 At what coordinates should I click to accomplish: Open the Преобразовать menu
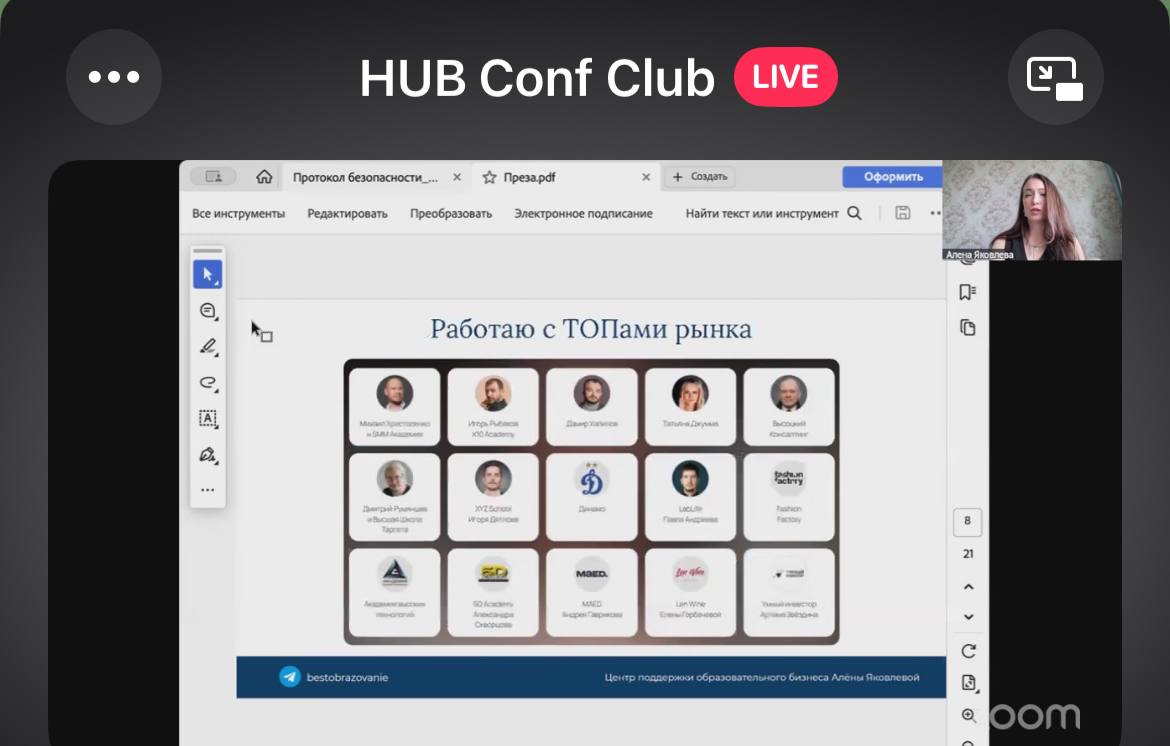coord(451,213)
